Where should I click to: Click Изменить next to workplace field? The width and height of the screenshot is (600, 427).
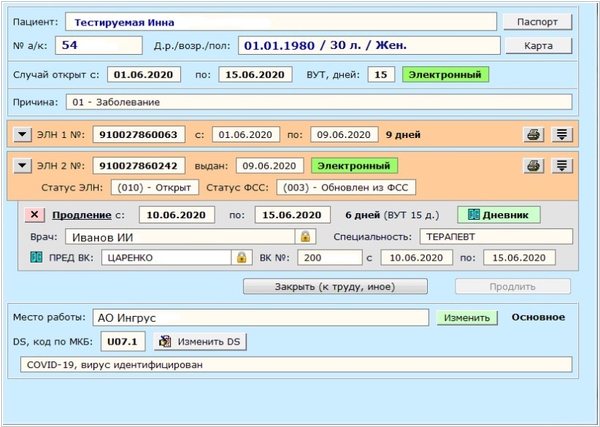(x=465, y=318)
